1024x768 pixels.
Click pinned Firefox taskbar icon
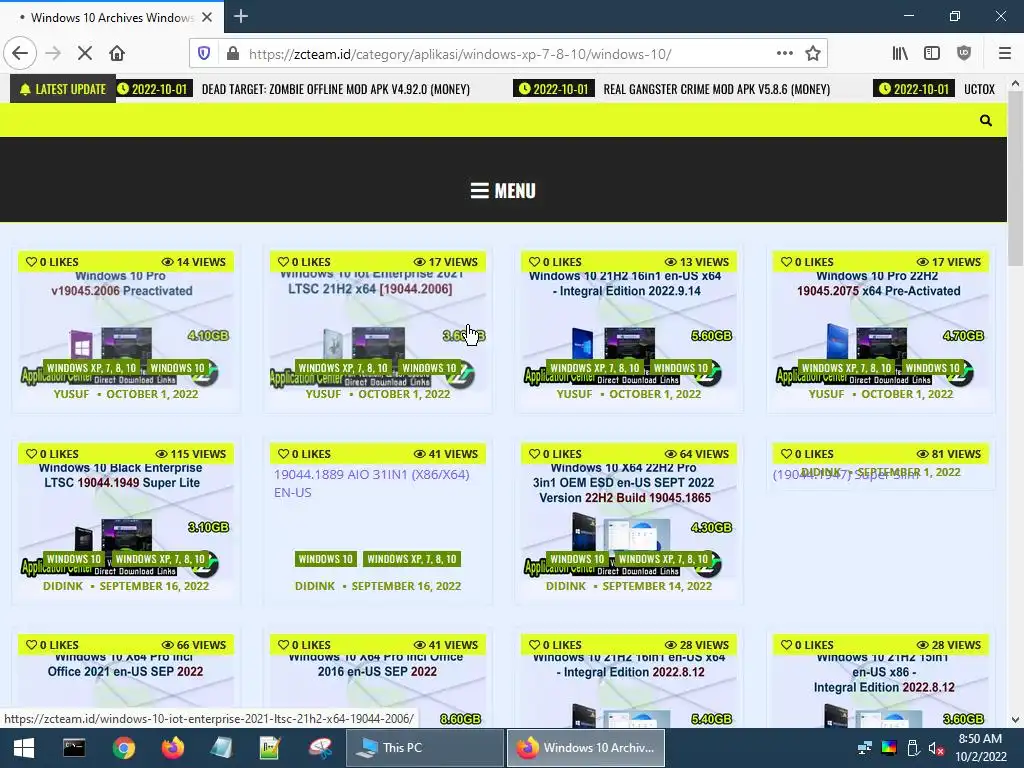point(172,748)
